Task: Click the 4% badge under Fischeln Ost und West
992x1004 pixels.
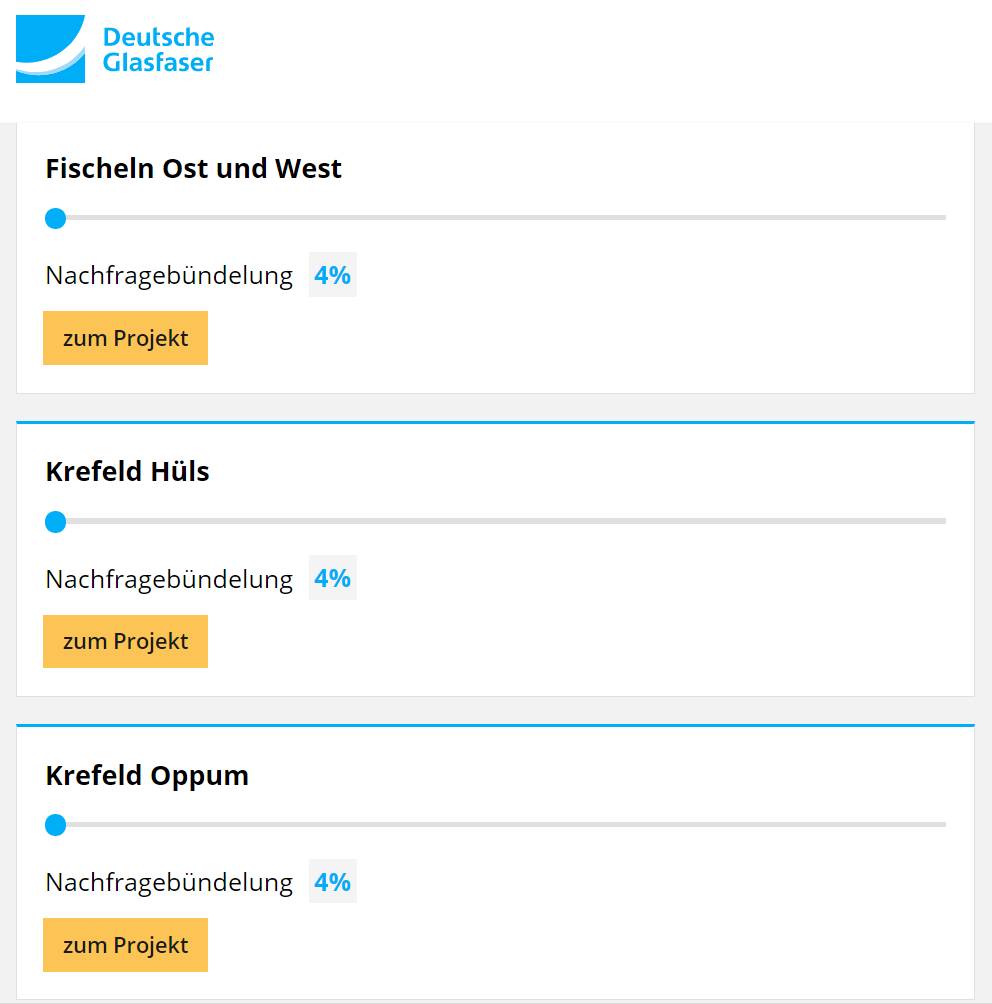Action: tap(330, 274)
